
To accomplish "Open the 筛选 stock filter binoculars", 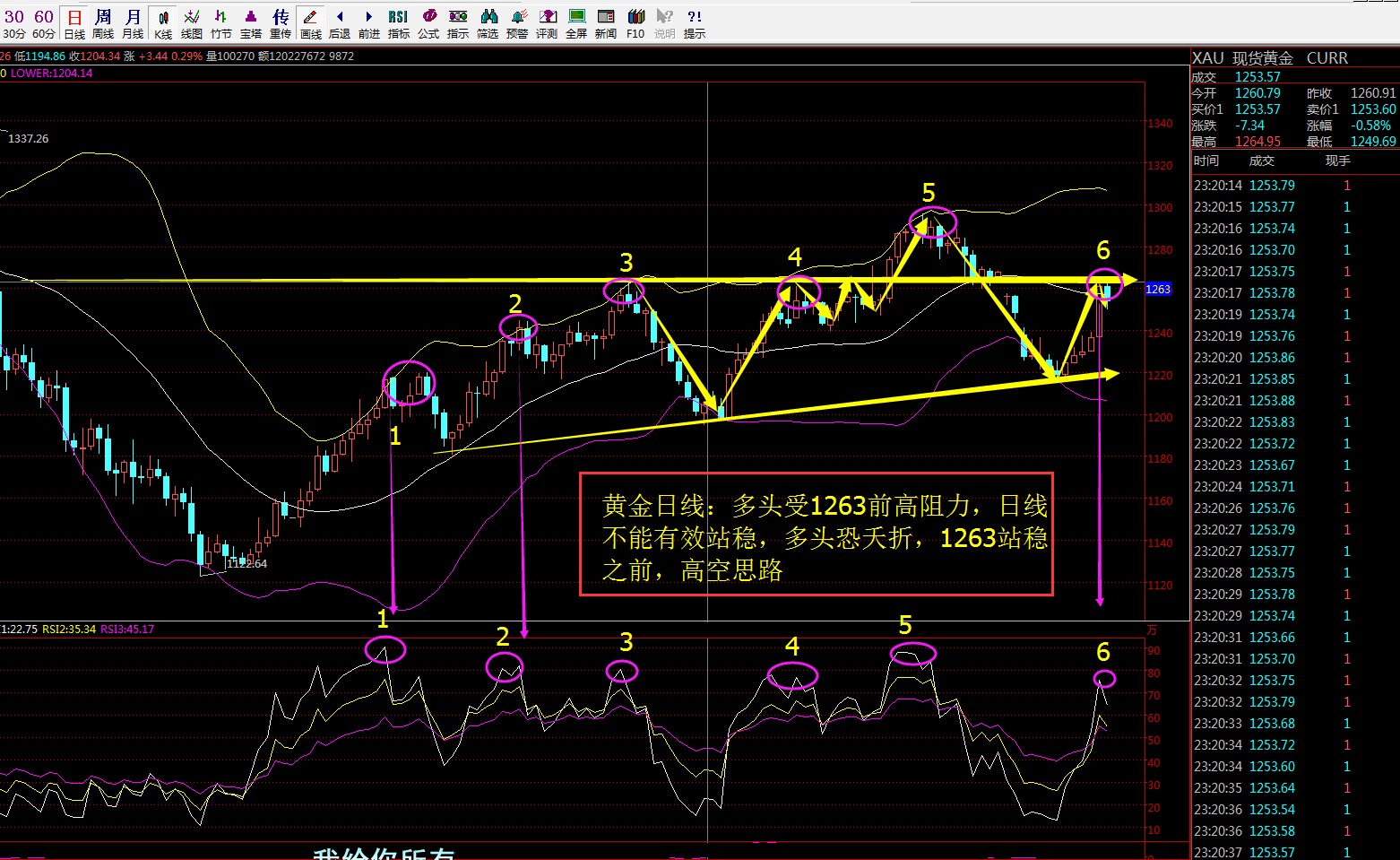I will (488, 23).
